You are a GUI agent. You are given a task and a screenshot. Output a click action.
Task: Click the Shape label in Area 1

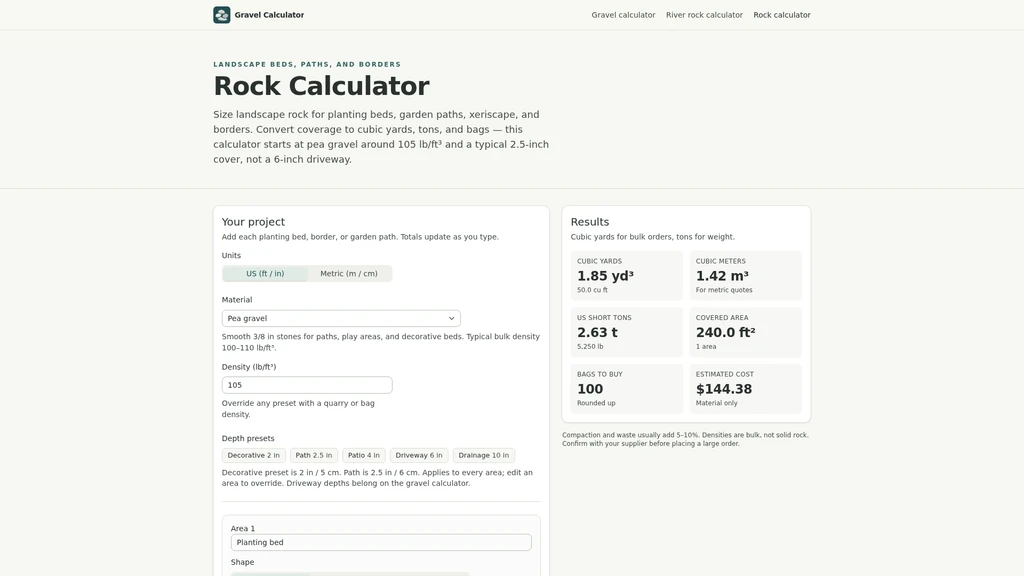242,562
